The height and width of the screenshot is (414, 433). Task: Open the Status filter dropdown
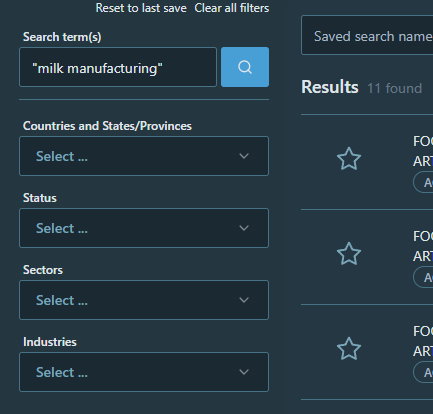click(144, 228)
